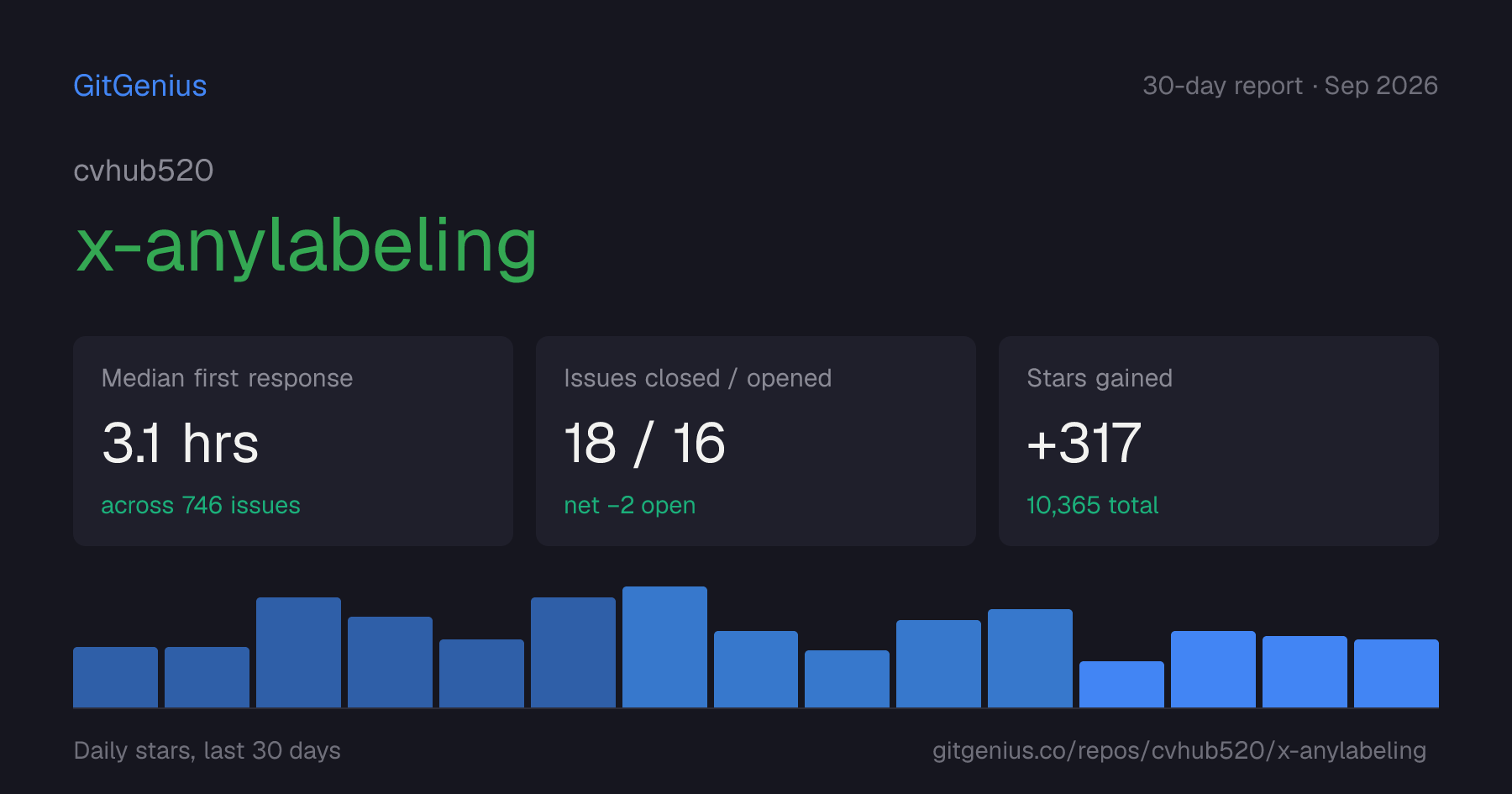The width and height of the screenshot is (1512, 794).
Task: Click the 10,365 total text
Action: pos(1092,505)
